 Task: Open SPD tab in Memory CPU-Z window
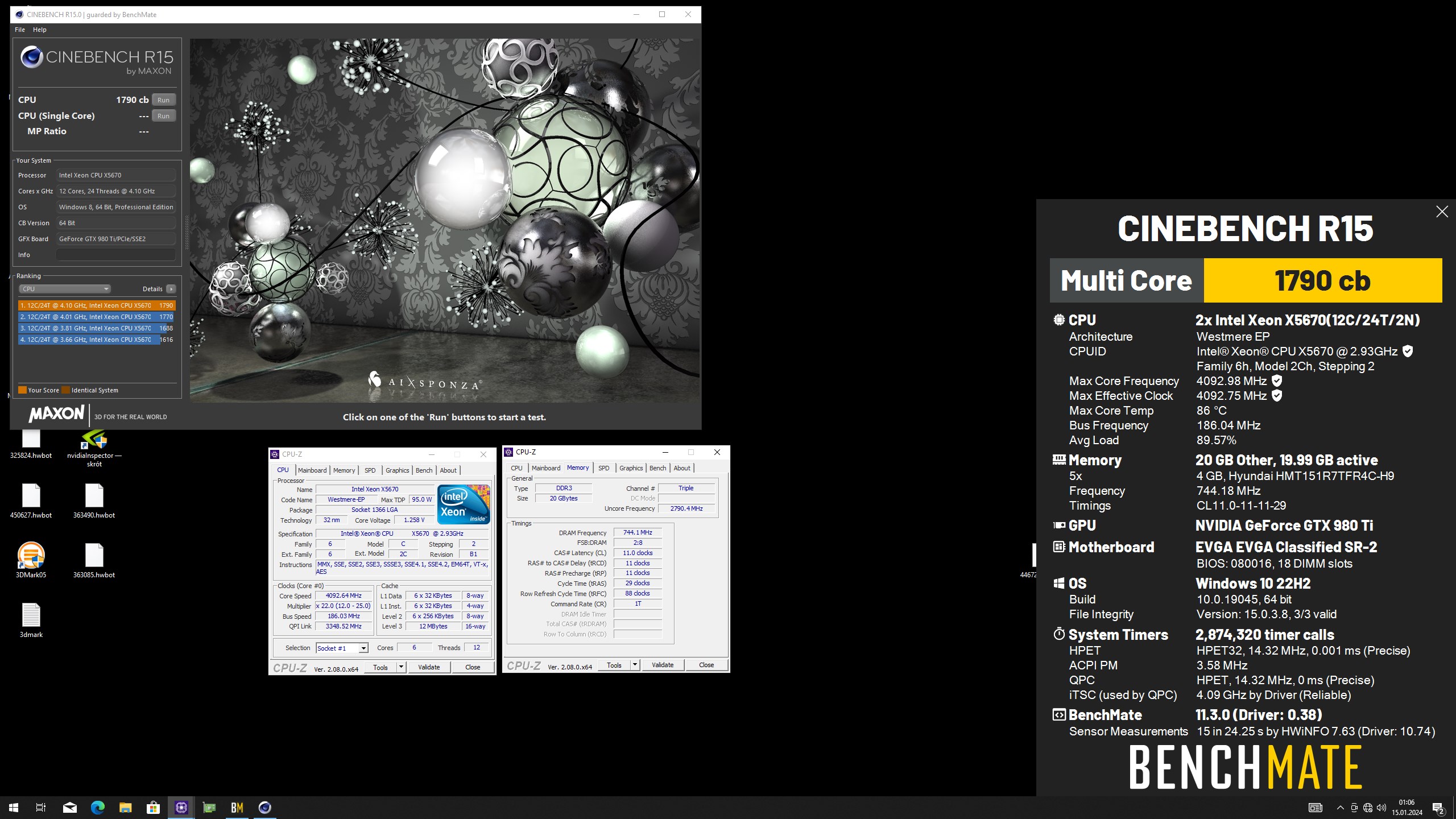coord(604,468)
